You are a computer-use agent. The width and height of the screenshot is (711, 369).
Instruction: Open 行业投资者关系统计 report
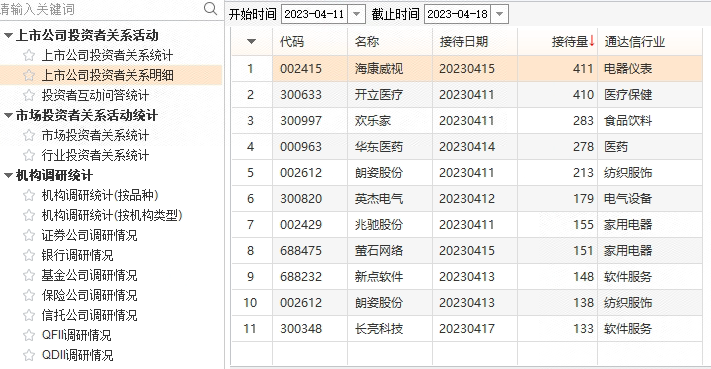(x=95, y=155)
